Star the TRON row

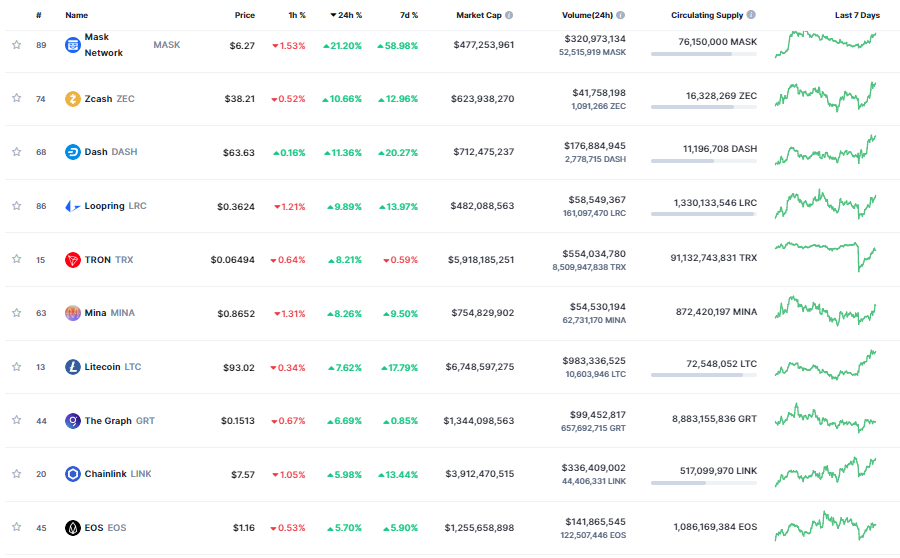tap(17, 259)
